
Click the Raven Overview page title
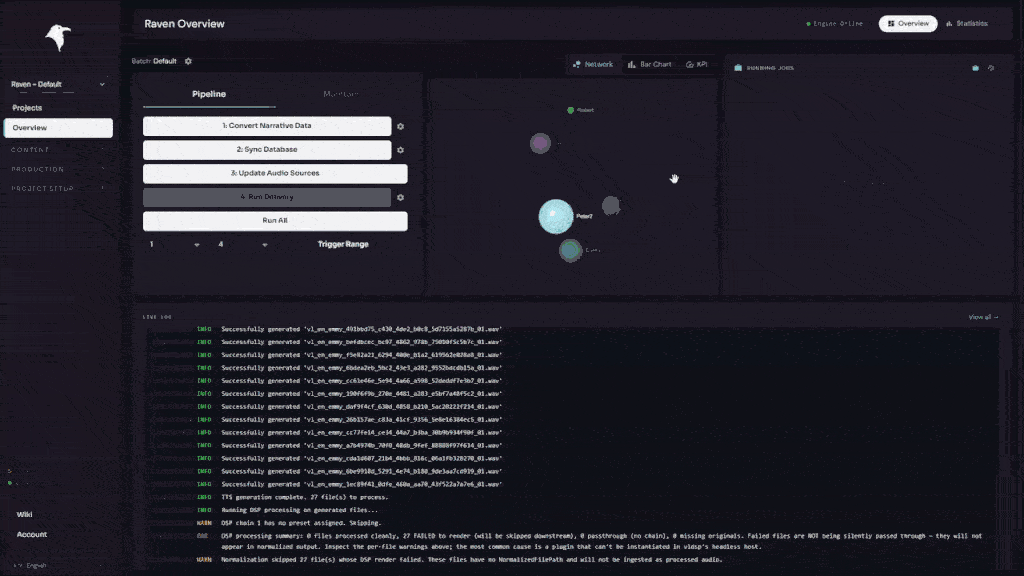pyautogui.click(x=184, y=24)
